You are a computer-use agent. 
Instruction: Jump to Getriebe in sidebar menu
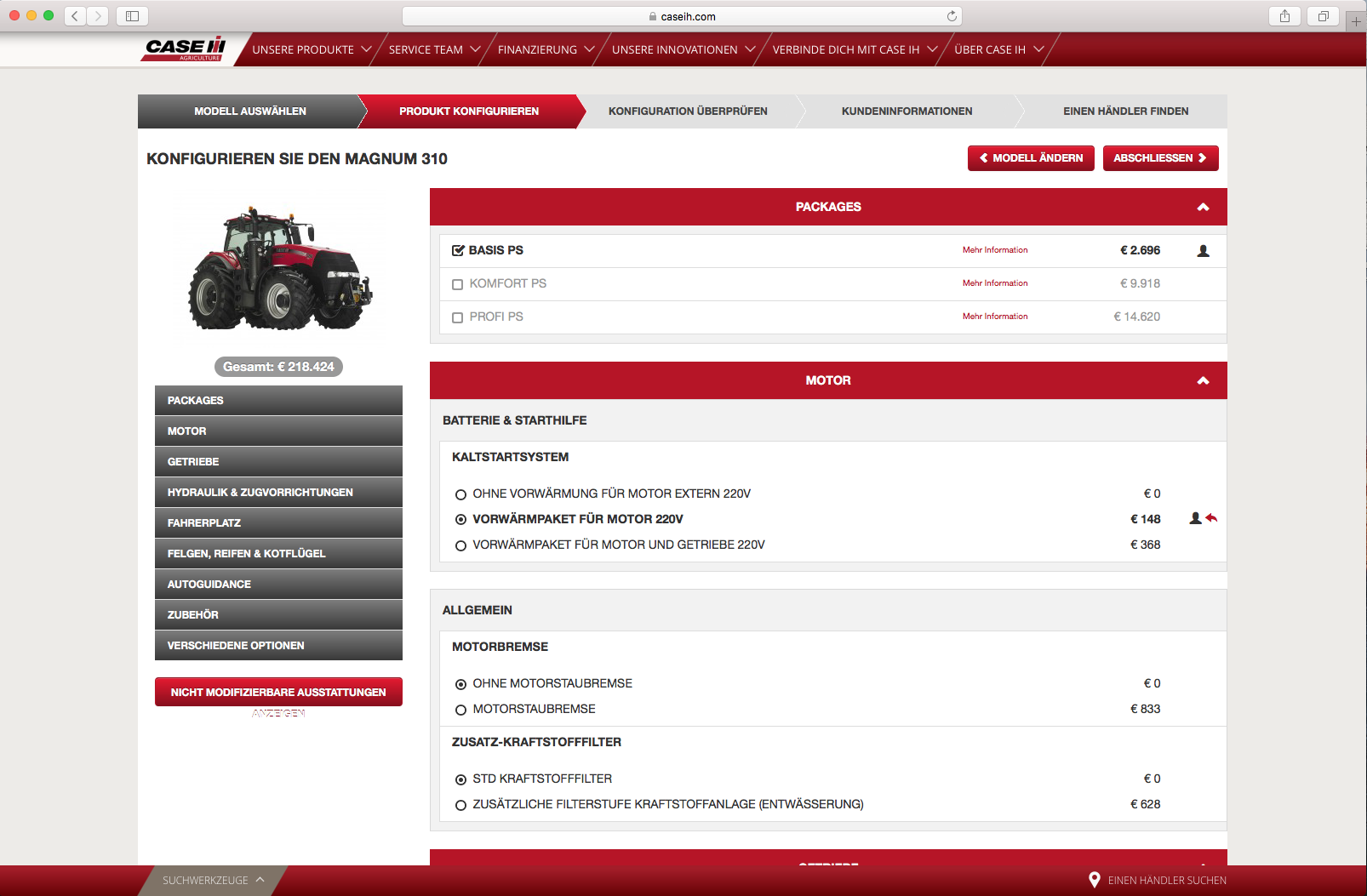[278, 461]
